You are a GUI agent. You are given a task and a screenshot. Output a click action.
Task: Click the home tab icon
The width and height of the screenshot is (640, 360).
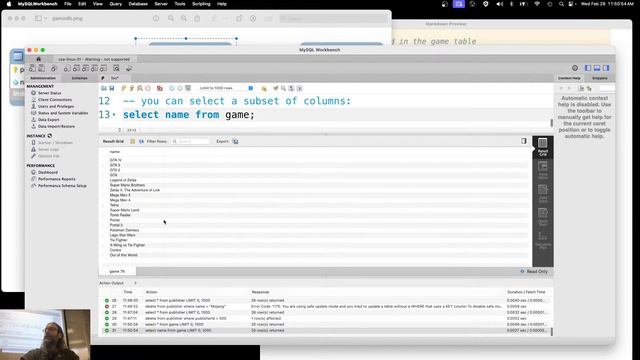coord(39,59)
